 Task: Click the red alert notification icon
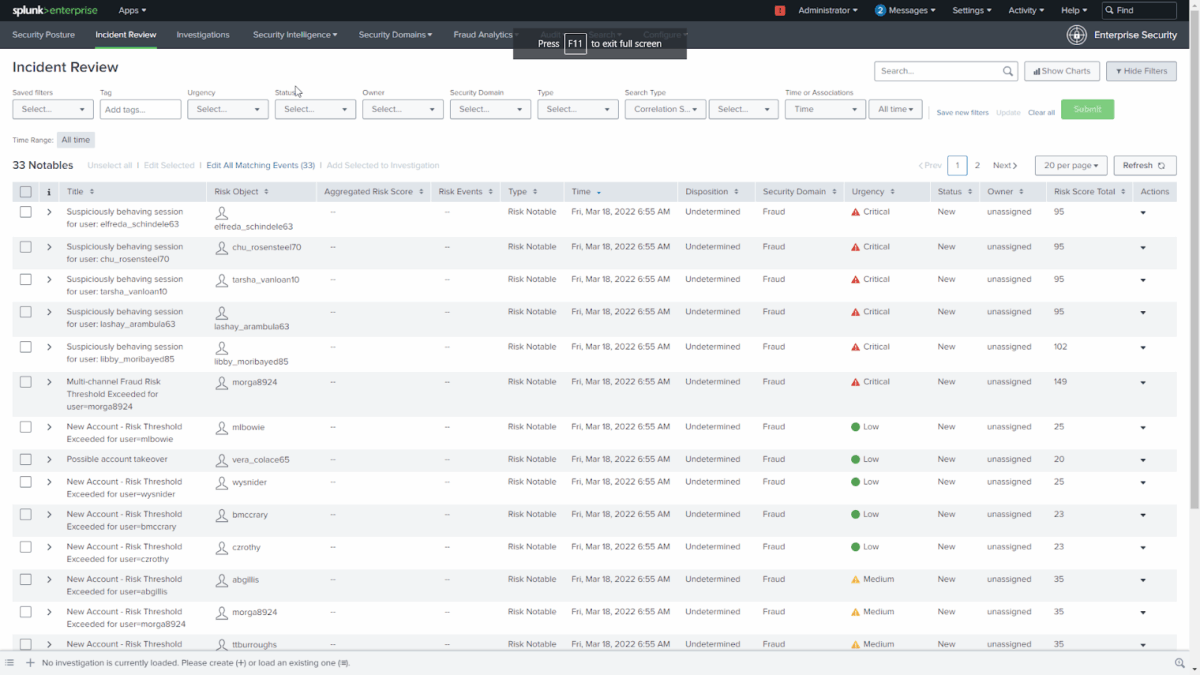(780, 10)
